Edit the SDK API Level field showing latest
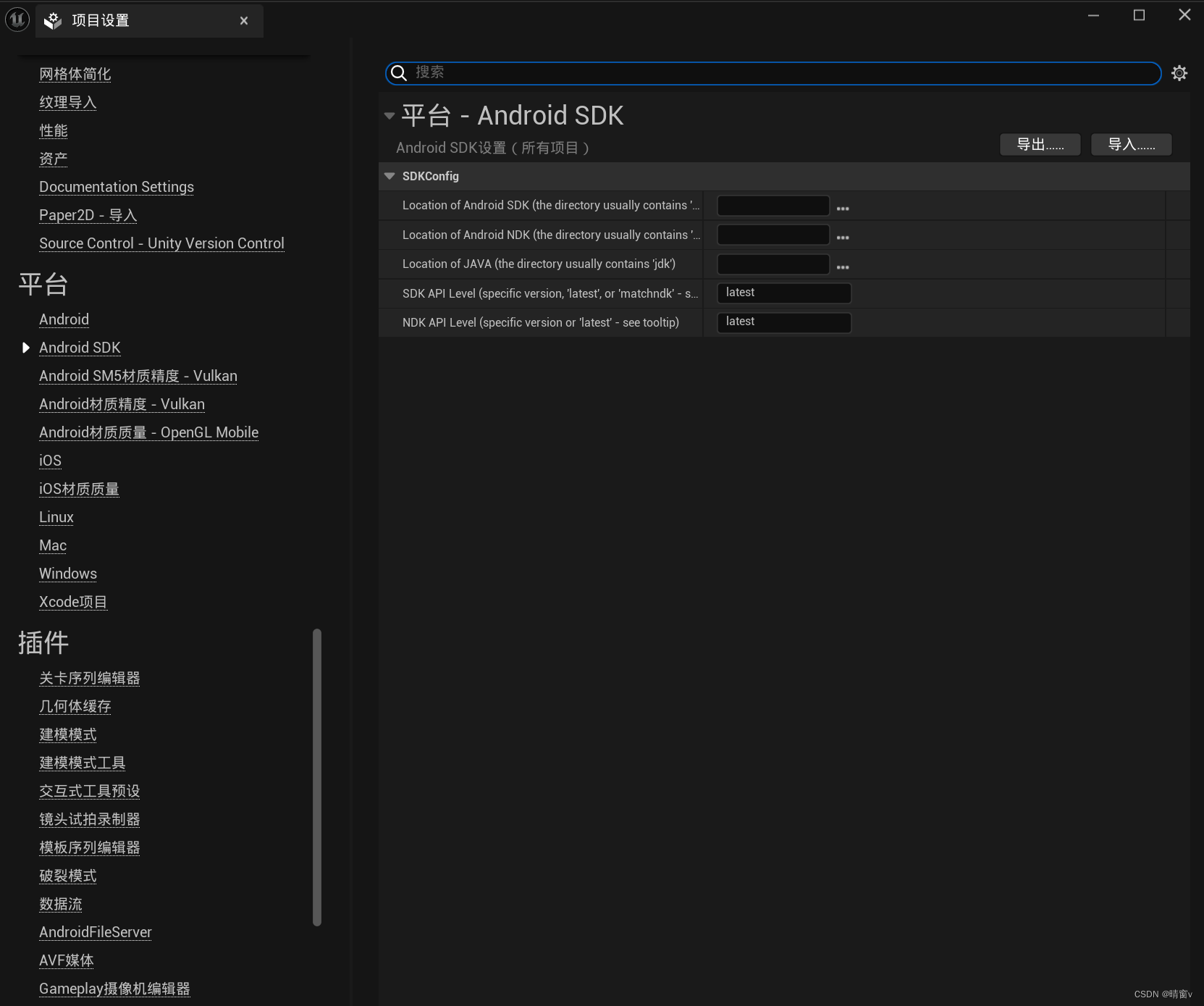1204x1006 pixels. [784, 293]
